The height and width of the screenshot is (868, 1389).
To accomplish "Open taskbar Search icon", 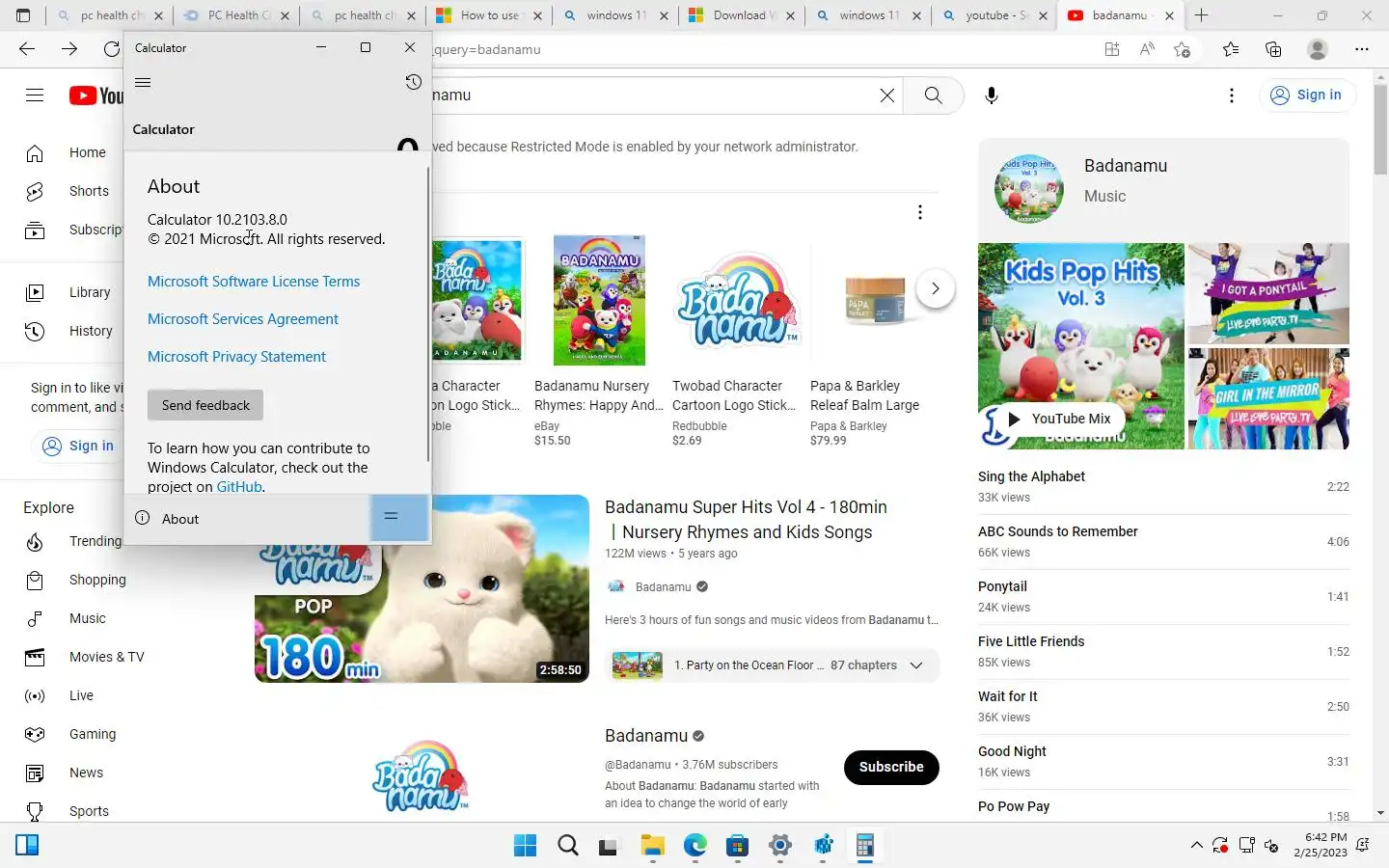I will click(x=568, y=846).
